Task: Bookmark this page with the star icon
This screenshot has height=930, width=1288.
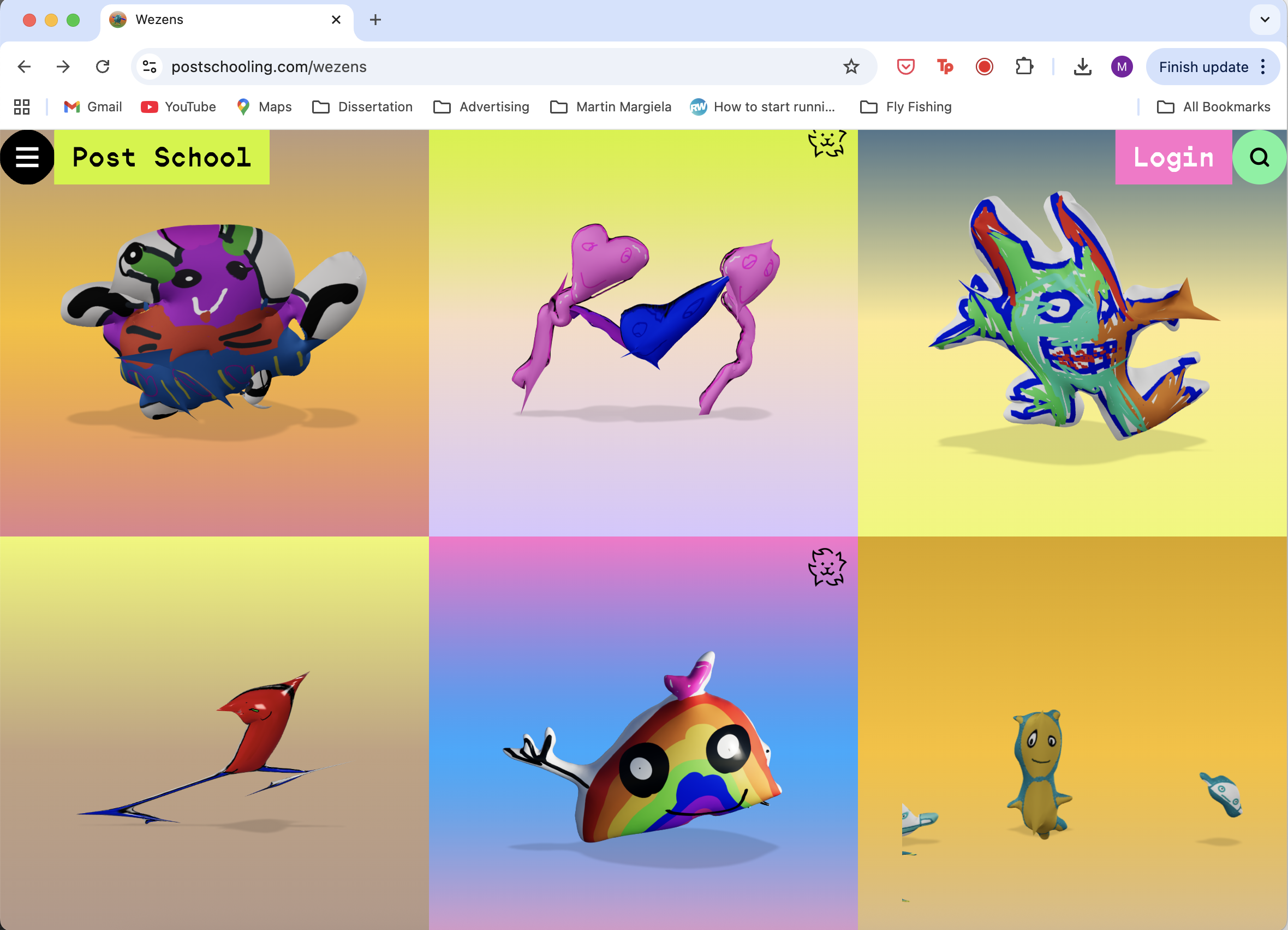Action: coord(851,67)
